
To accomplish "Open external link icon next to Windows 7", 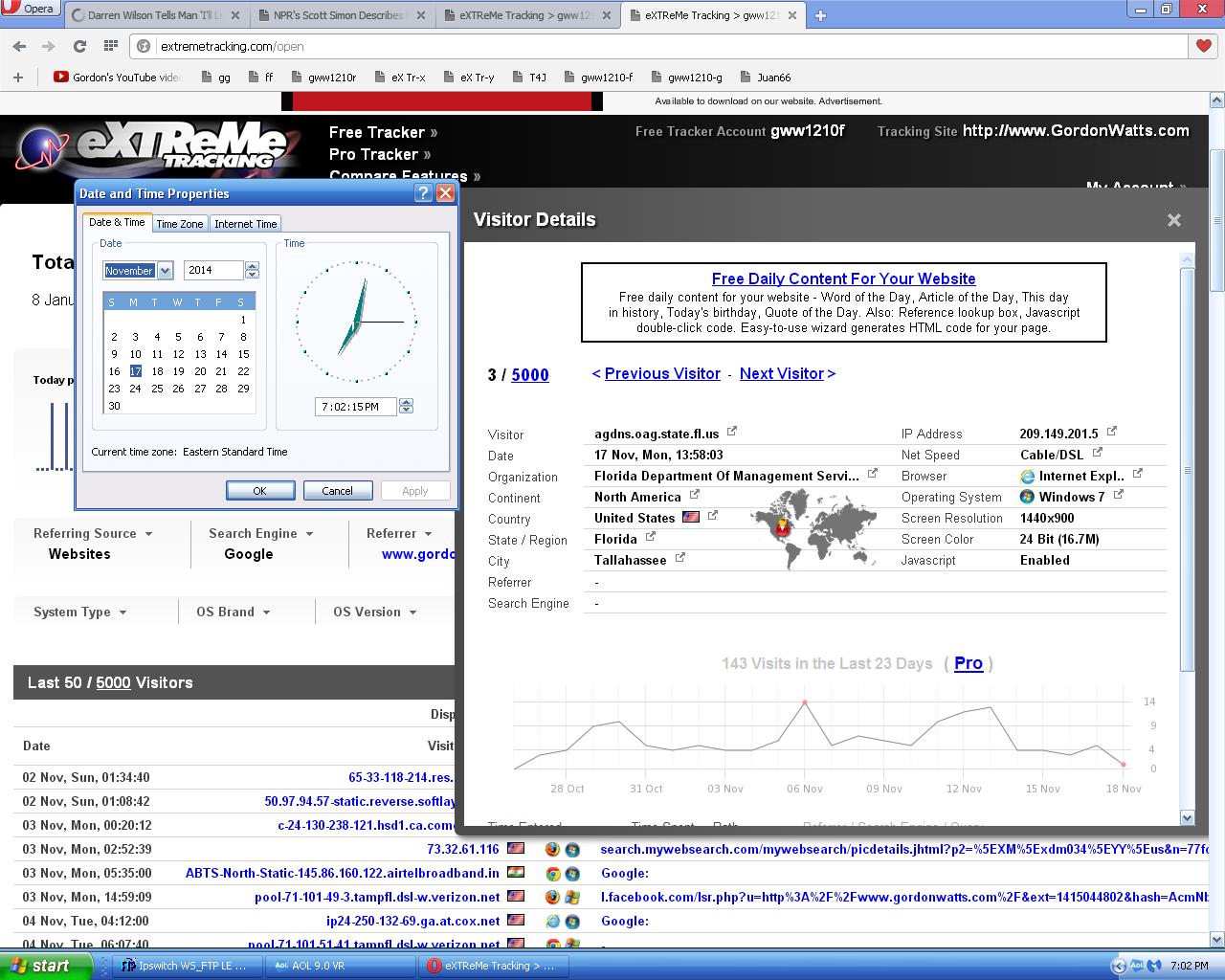I will tap(1119, 495).
